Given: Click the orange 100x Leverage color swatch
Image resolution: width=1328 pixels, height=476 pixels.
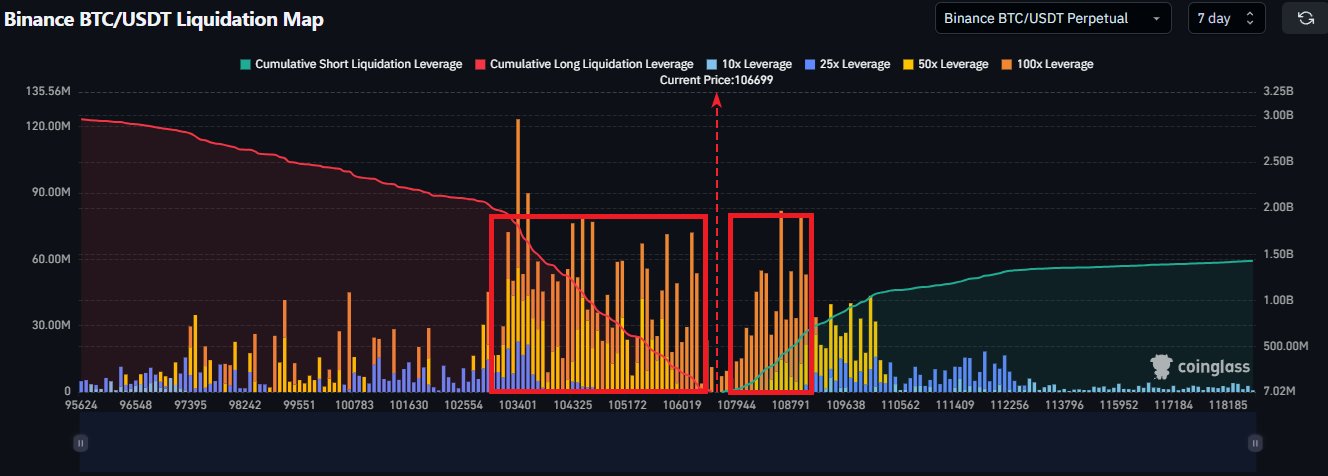Looking at the screenshot, I should pos(1007,64).
